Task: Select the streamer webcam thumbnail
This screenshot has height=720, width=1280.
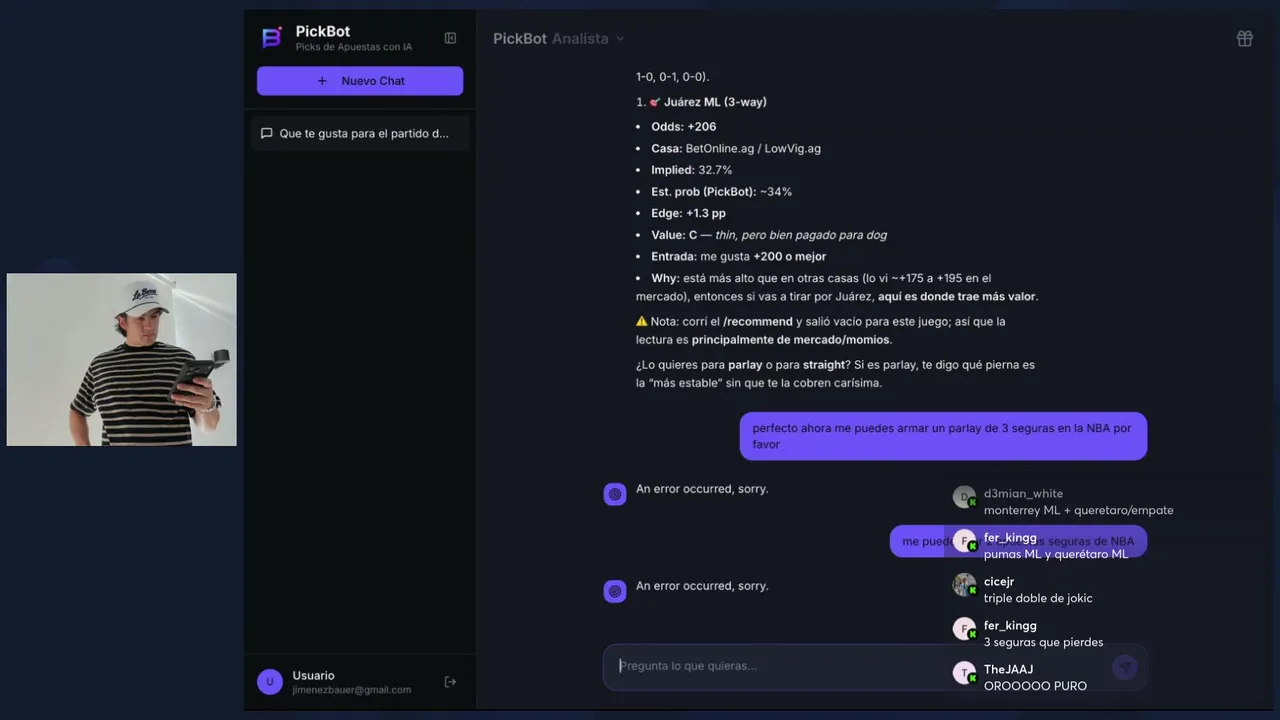Action: click(122, 360)
